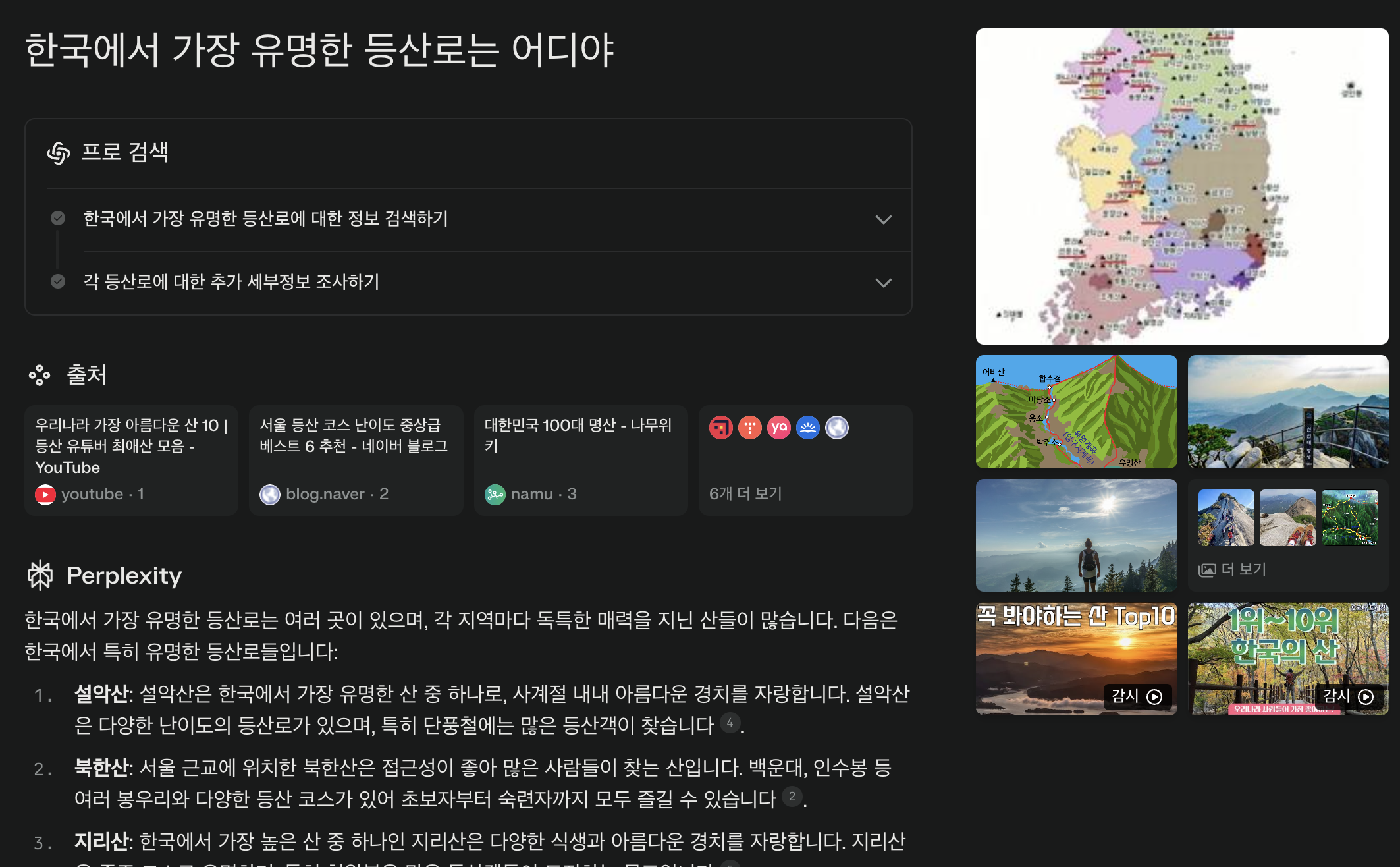Screen dimensions: 1400x867
Task: Open the large Korea mountain map image
Action: (1181, 186)
